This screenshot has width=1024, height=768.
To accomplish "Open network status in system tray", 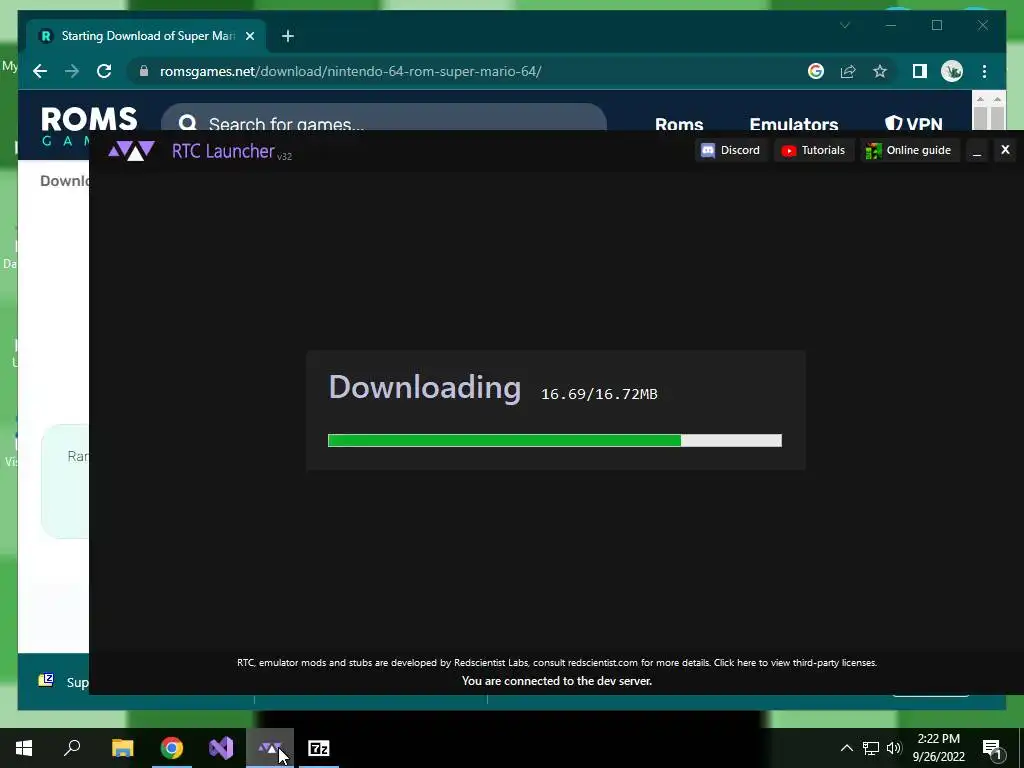I will tap(871, 748).
